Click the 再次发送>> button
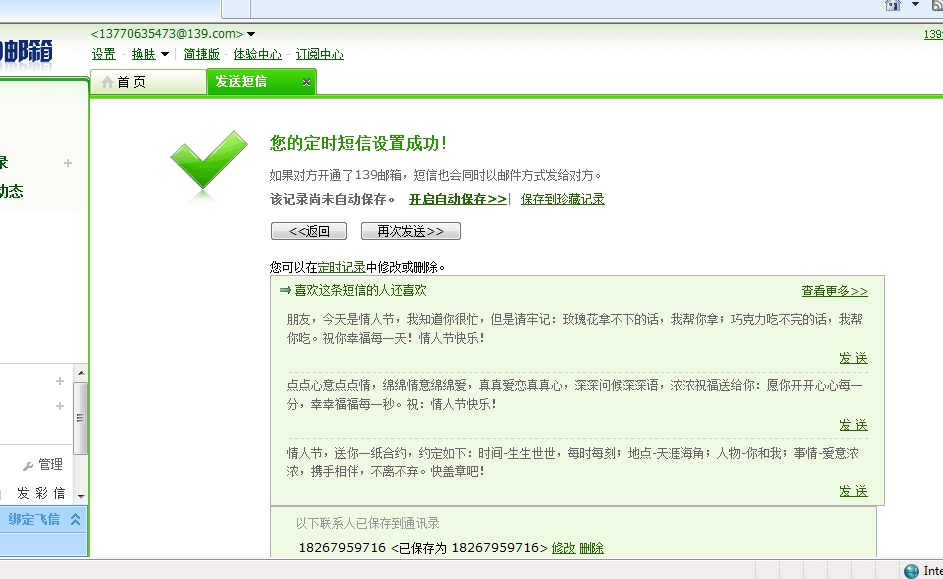 (x=410, y=231)
